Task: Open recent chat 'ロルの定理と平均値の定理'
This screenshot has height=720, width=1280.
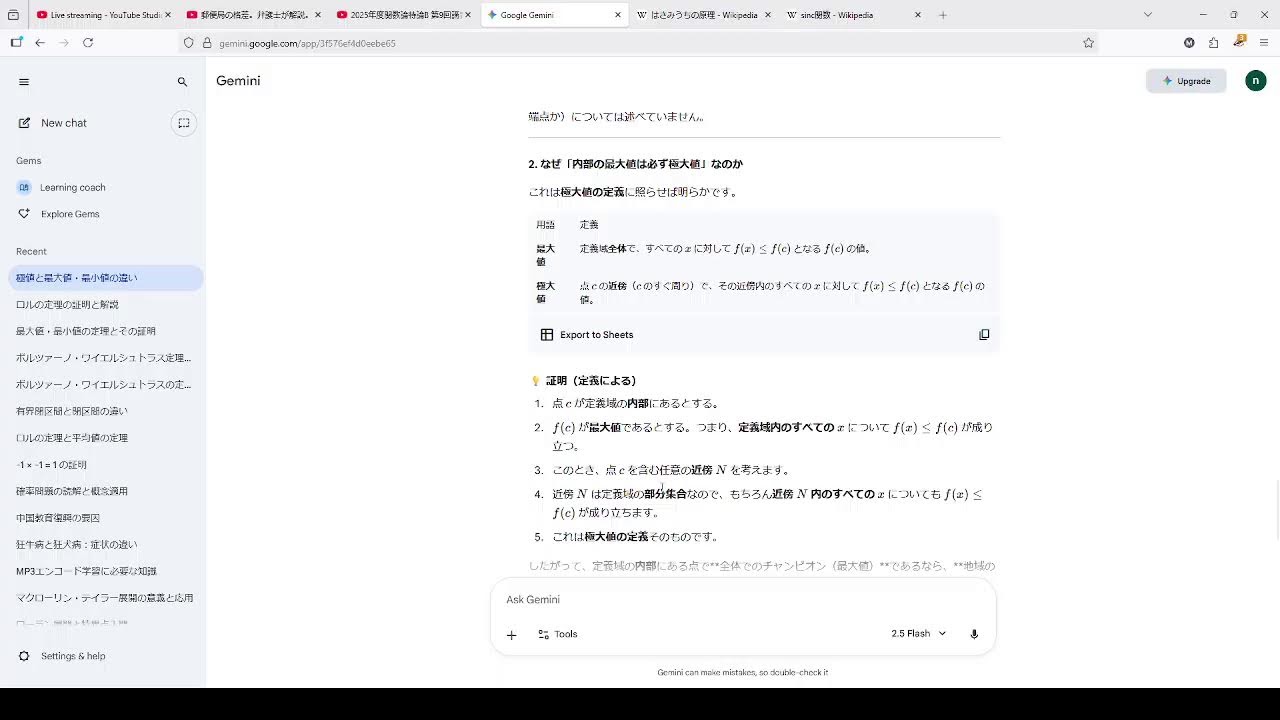Action: click(72, 438)
